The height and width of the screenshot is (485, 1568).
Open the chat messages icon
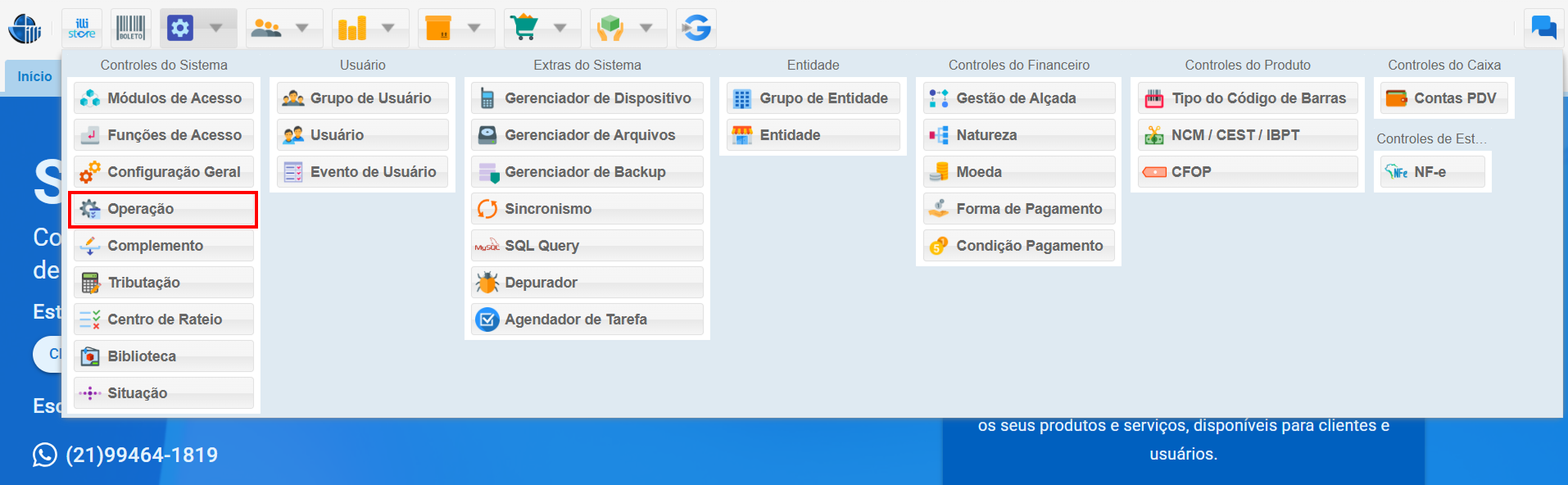click(1543, 29)
